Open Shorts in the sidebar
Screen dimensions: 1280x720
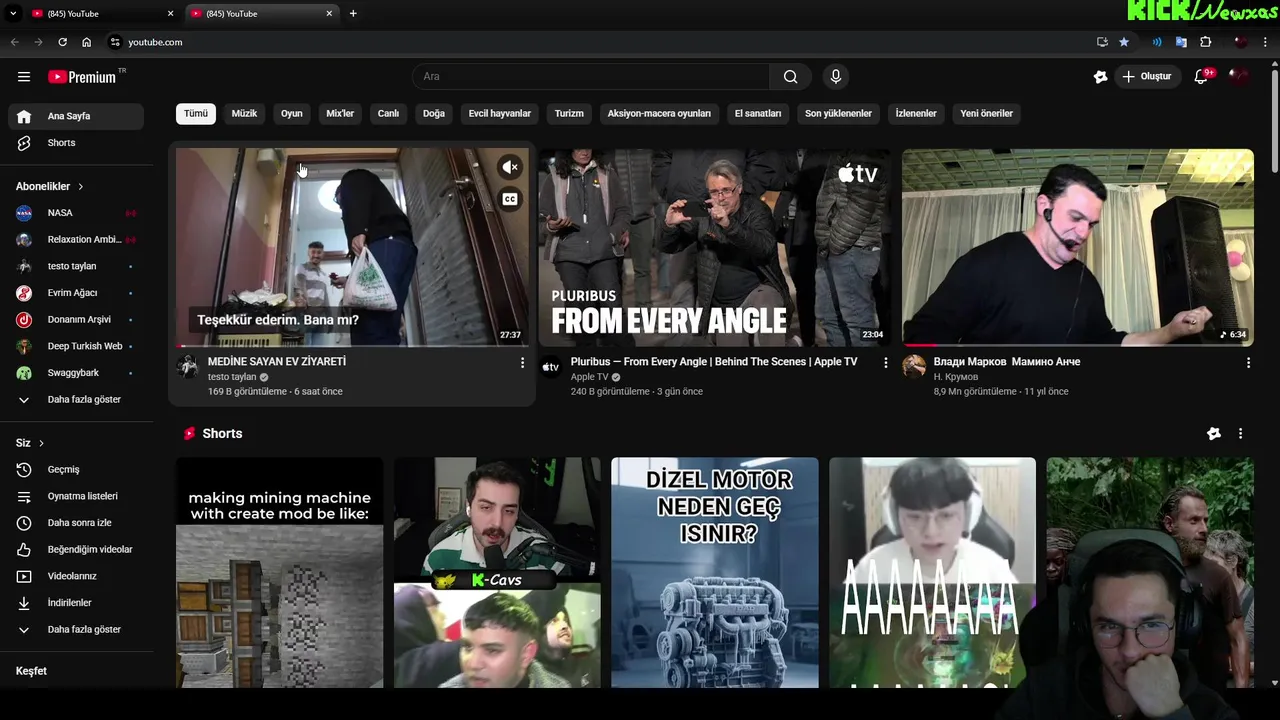(76, 143)
